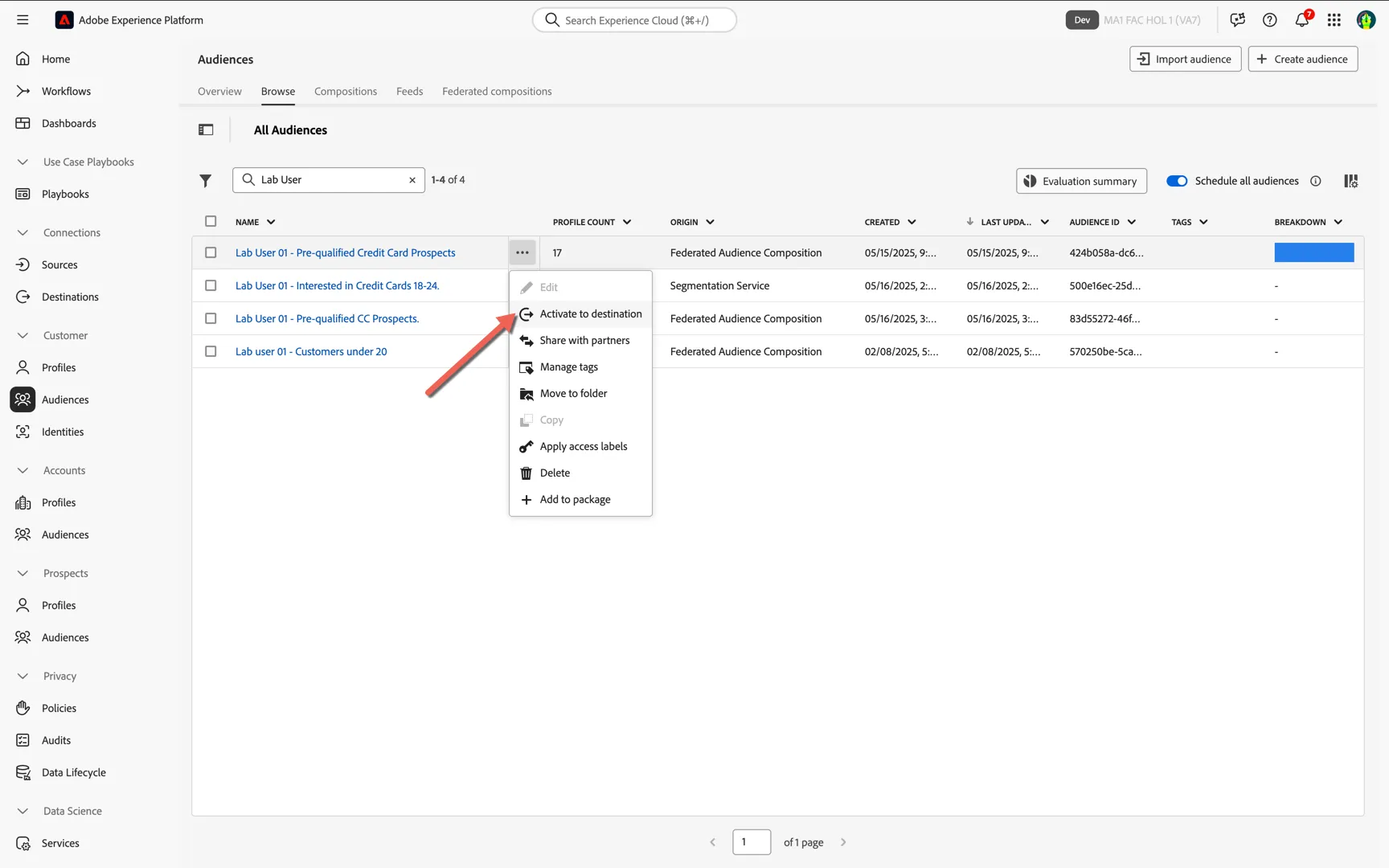
Task: Toggle Schedule all audiences switch
Action: click(1177, 181)
